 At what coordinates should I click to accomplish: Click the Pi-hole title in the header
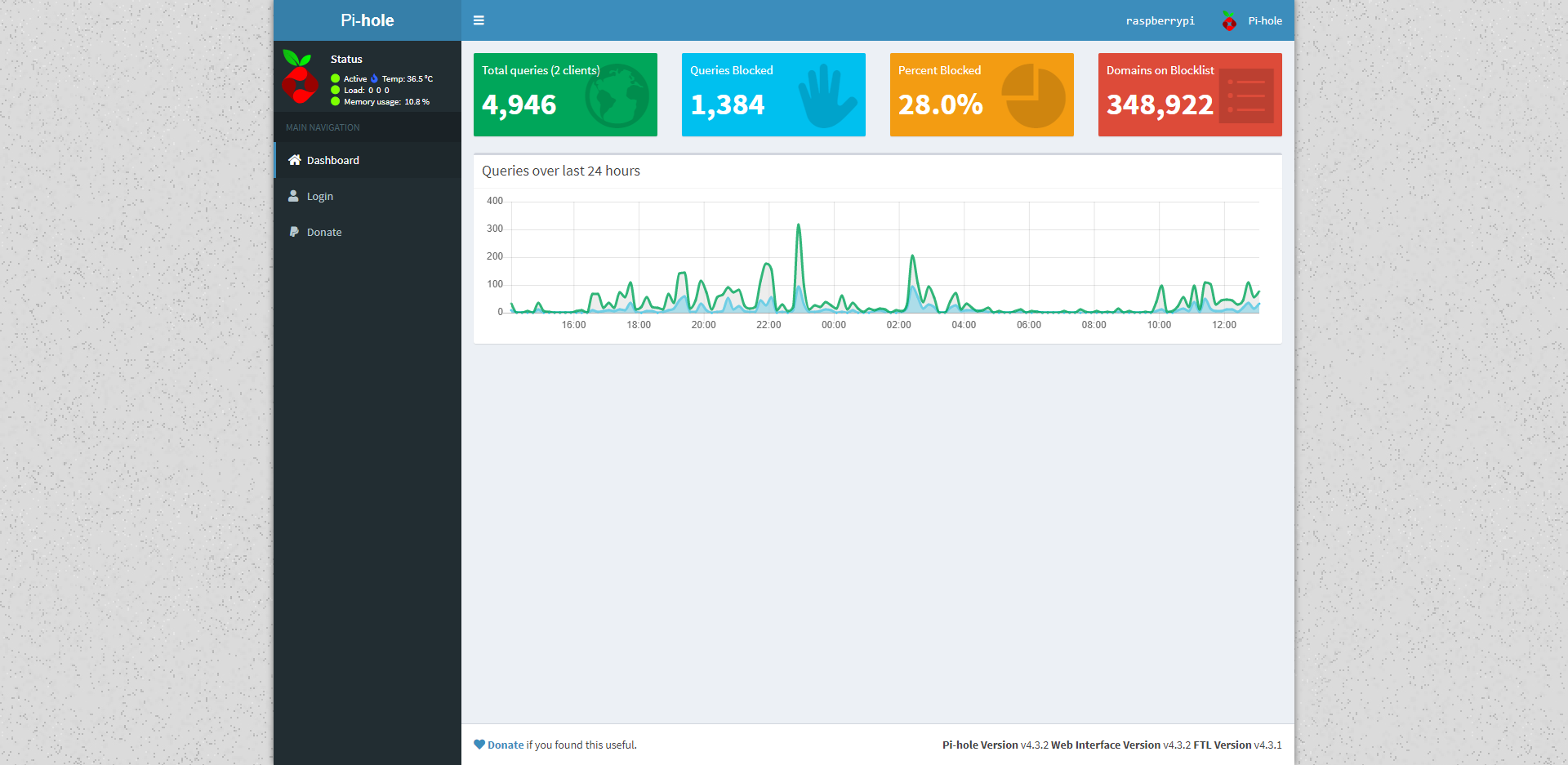[367, 20]
